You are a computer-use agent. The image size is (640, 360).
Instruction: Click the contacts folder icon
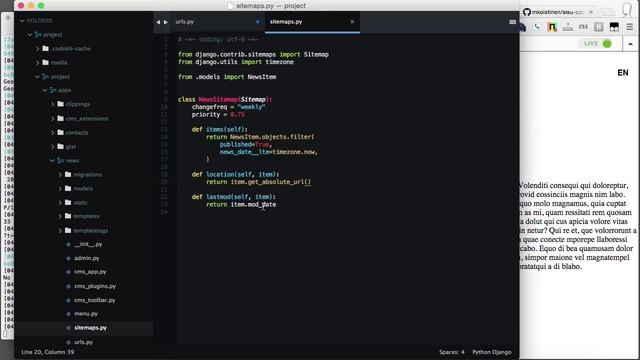[x=61, y=133]
